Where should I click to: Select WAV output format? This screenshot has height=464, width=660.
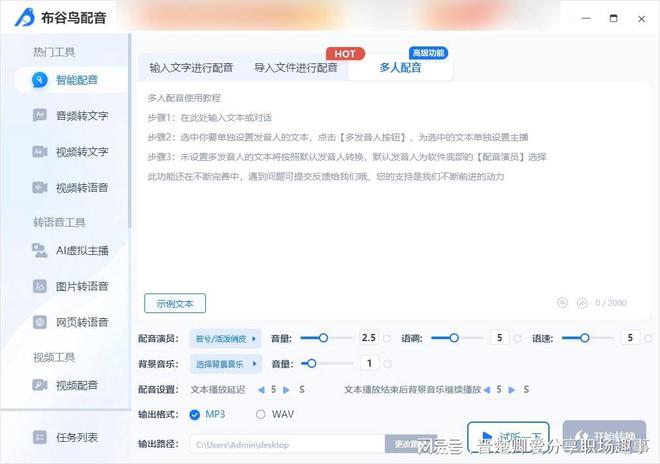(275, 414)
